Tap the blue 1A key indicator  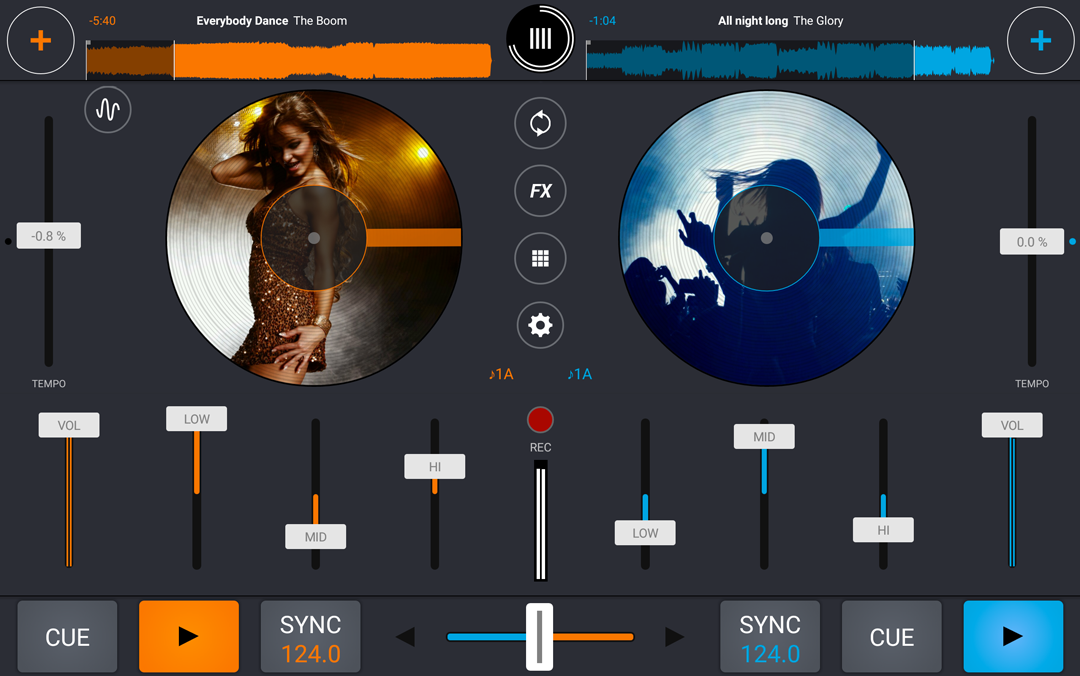tap(580, 373)
